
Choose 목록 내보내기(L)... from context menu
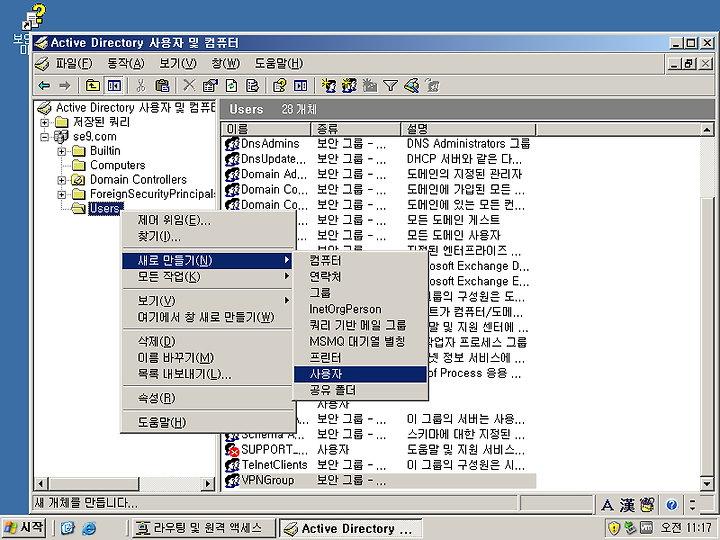pyautogui.click(x=207, y=374)
